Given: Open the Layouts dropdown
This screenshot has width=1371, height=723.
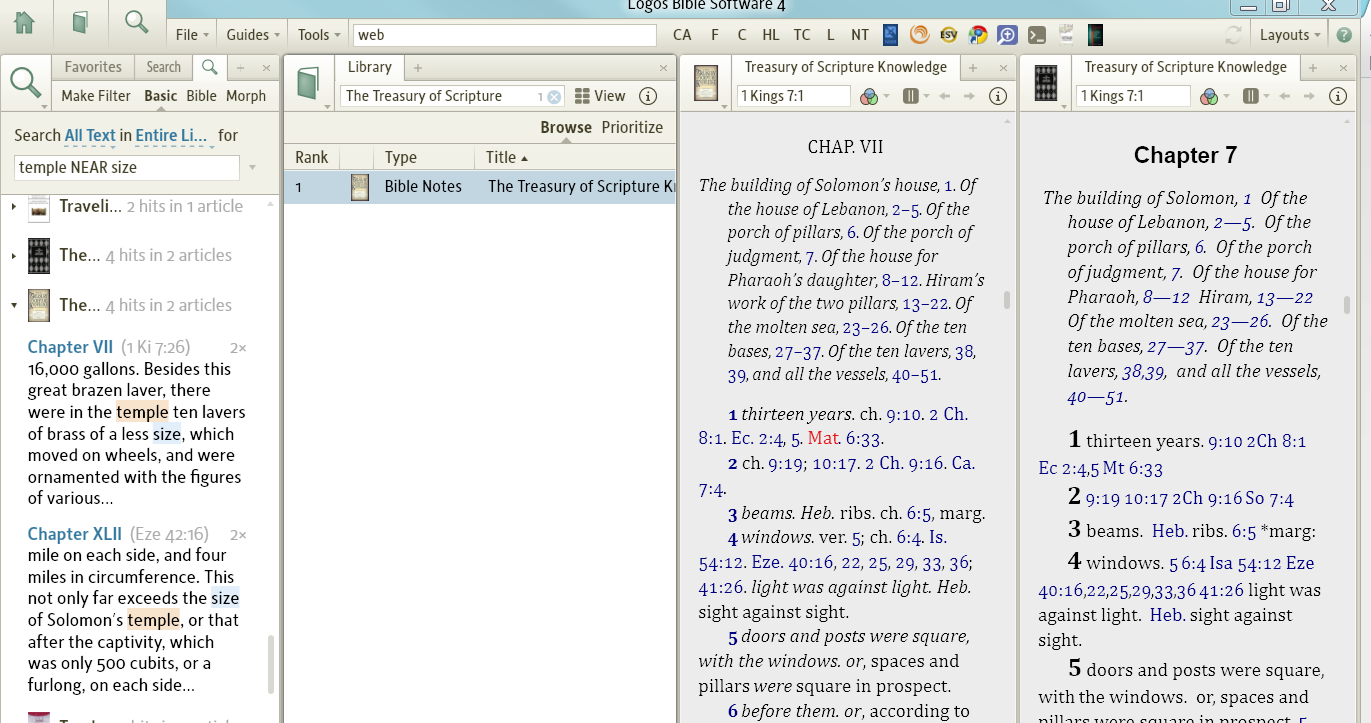Looking at the screenshot, I should (x=1290, y=34).
